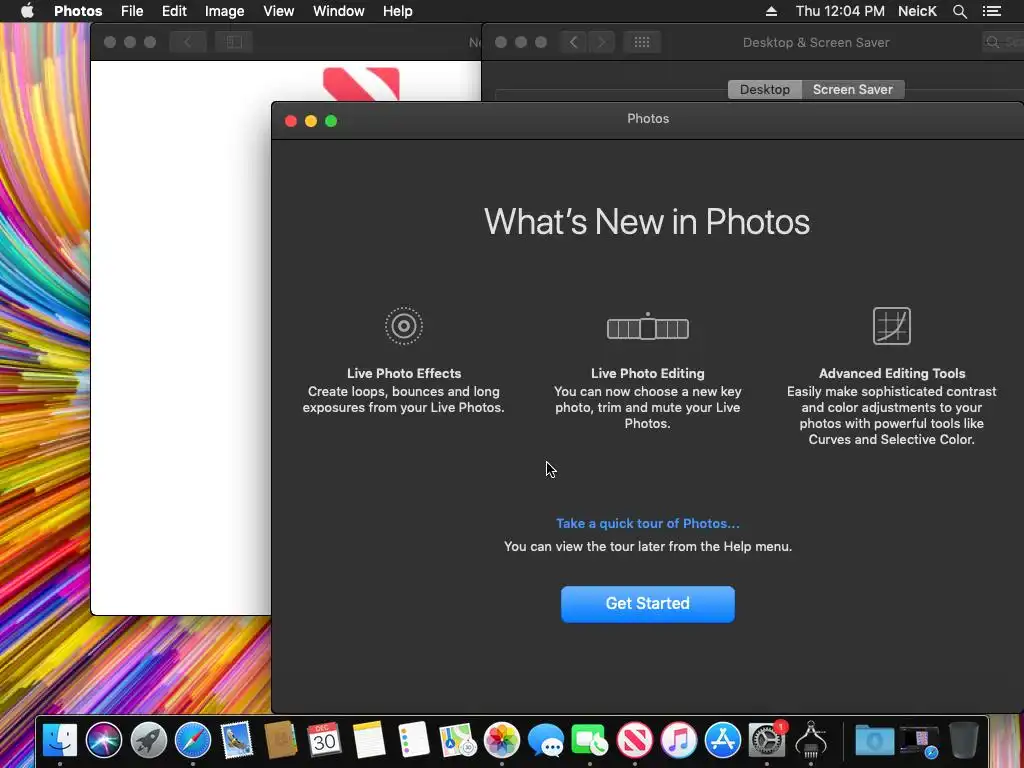This screenshot has width=1024, height=768.
Task: Follow 'Take a quick tour of Photos...' link
Action: click(x=648, y=524)
